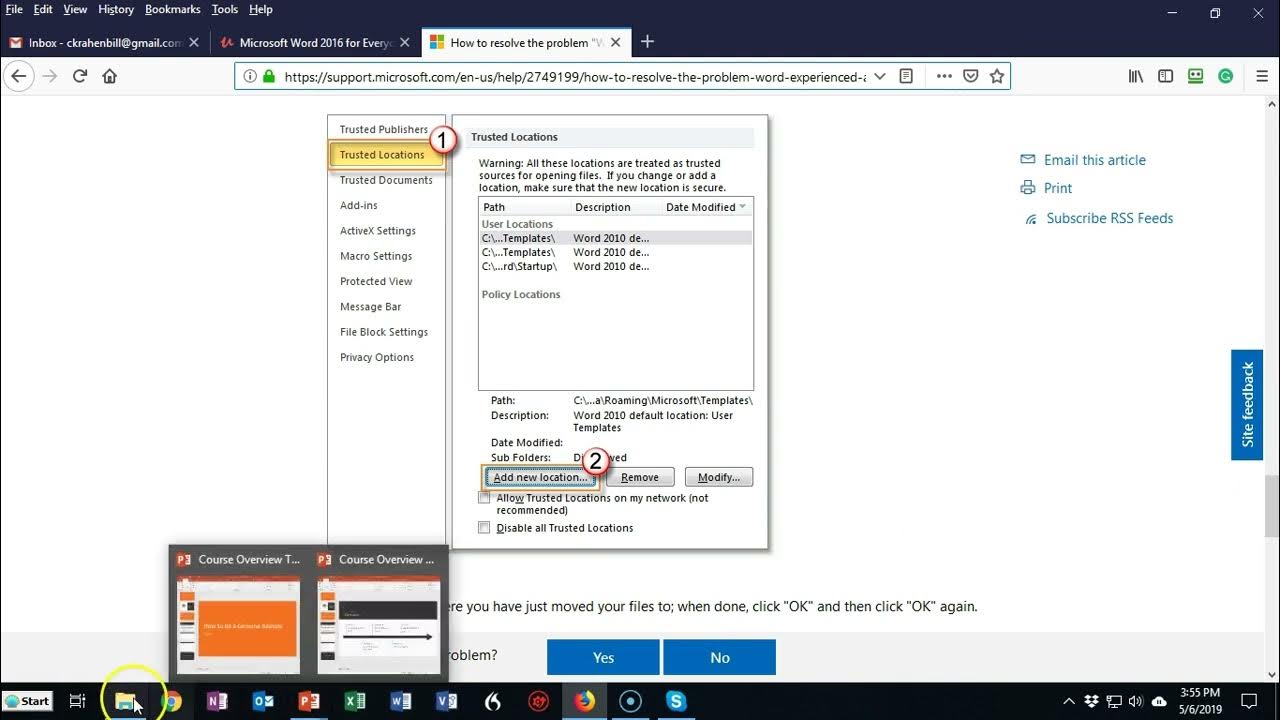
Task: Select the first Course Overview PowerPoint thumbnail
Action: click(x=238, y=615)
